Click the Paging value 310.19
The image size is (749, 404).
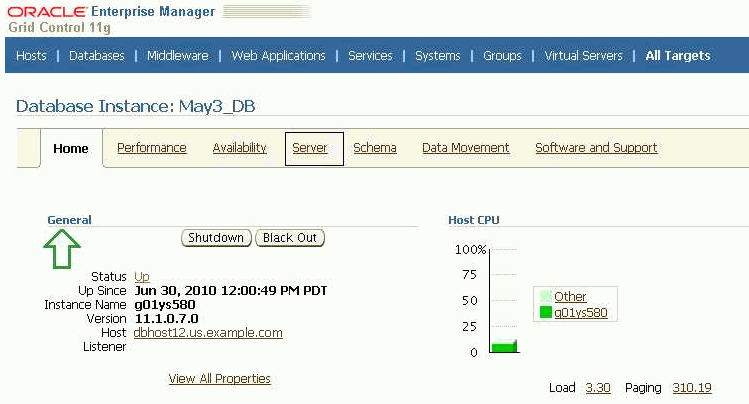tap(692, 388)
